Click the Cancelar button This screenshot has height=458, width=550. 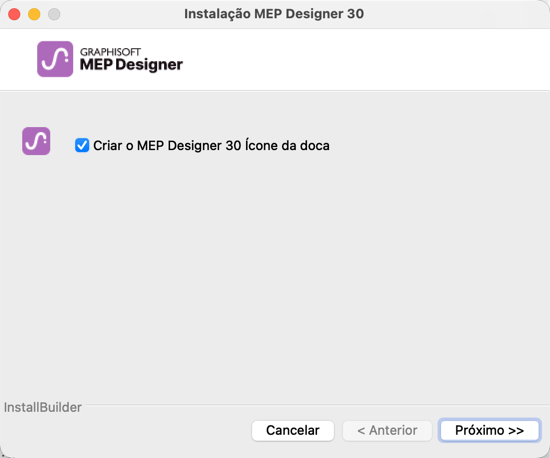(x=293, y=430)
